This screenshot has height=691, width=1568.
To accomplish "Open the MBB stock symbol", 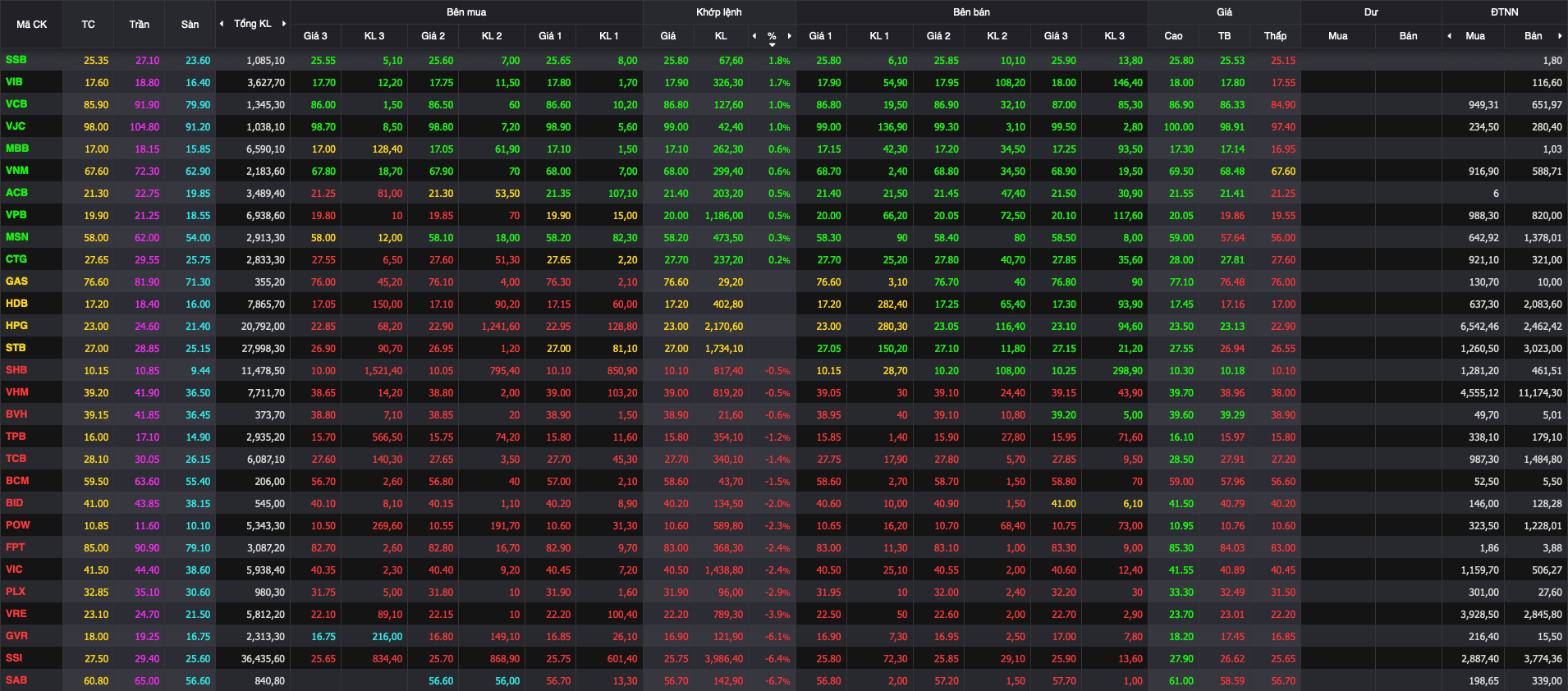I will pos(17,149).
